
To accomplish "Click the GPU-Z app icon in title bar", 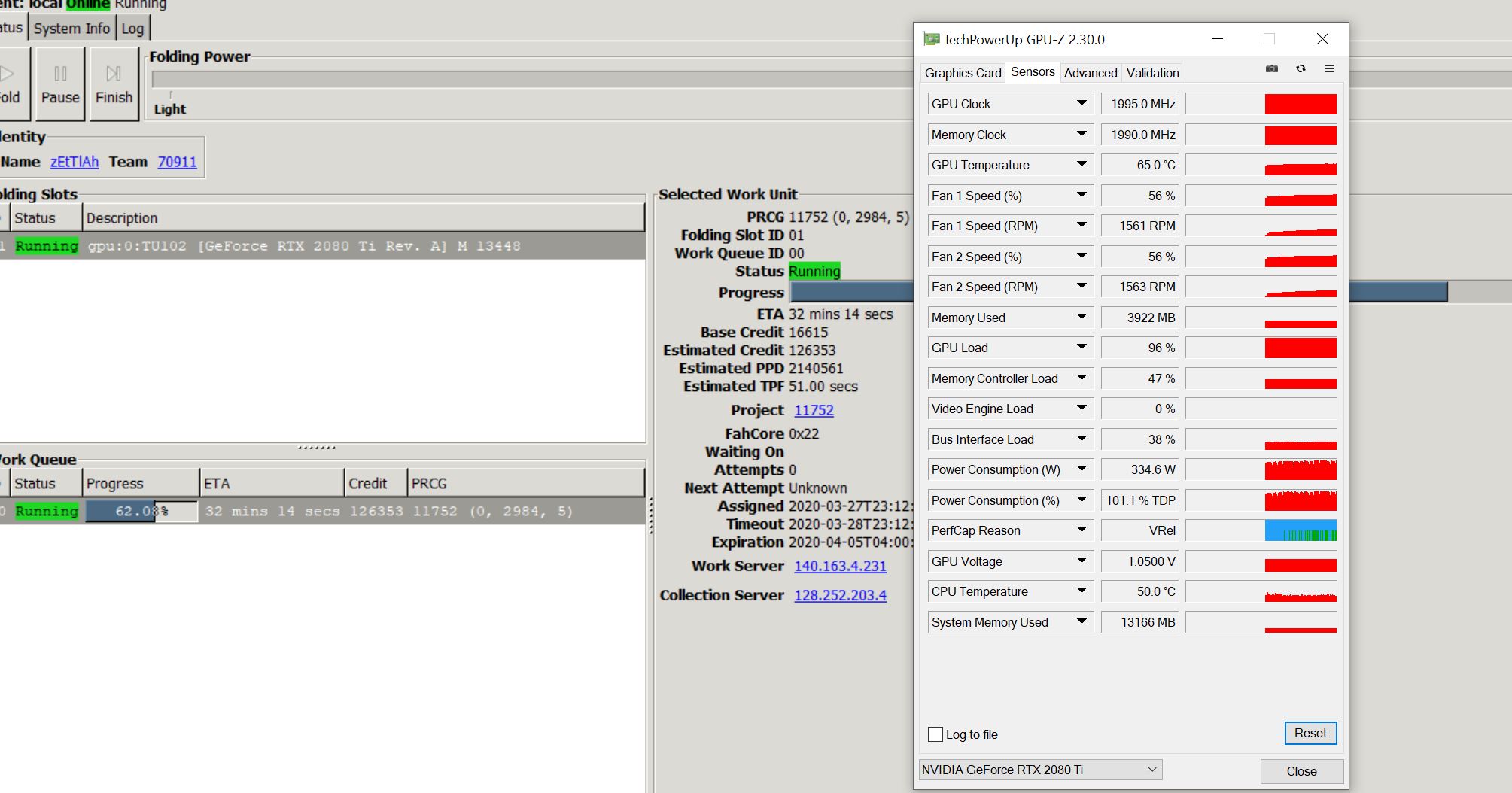I will pyautogui.click(x=932, y=39).
